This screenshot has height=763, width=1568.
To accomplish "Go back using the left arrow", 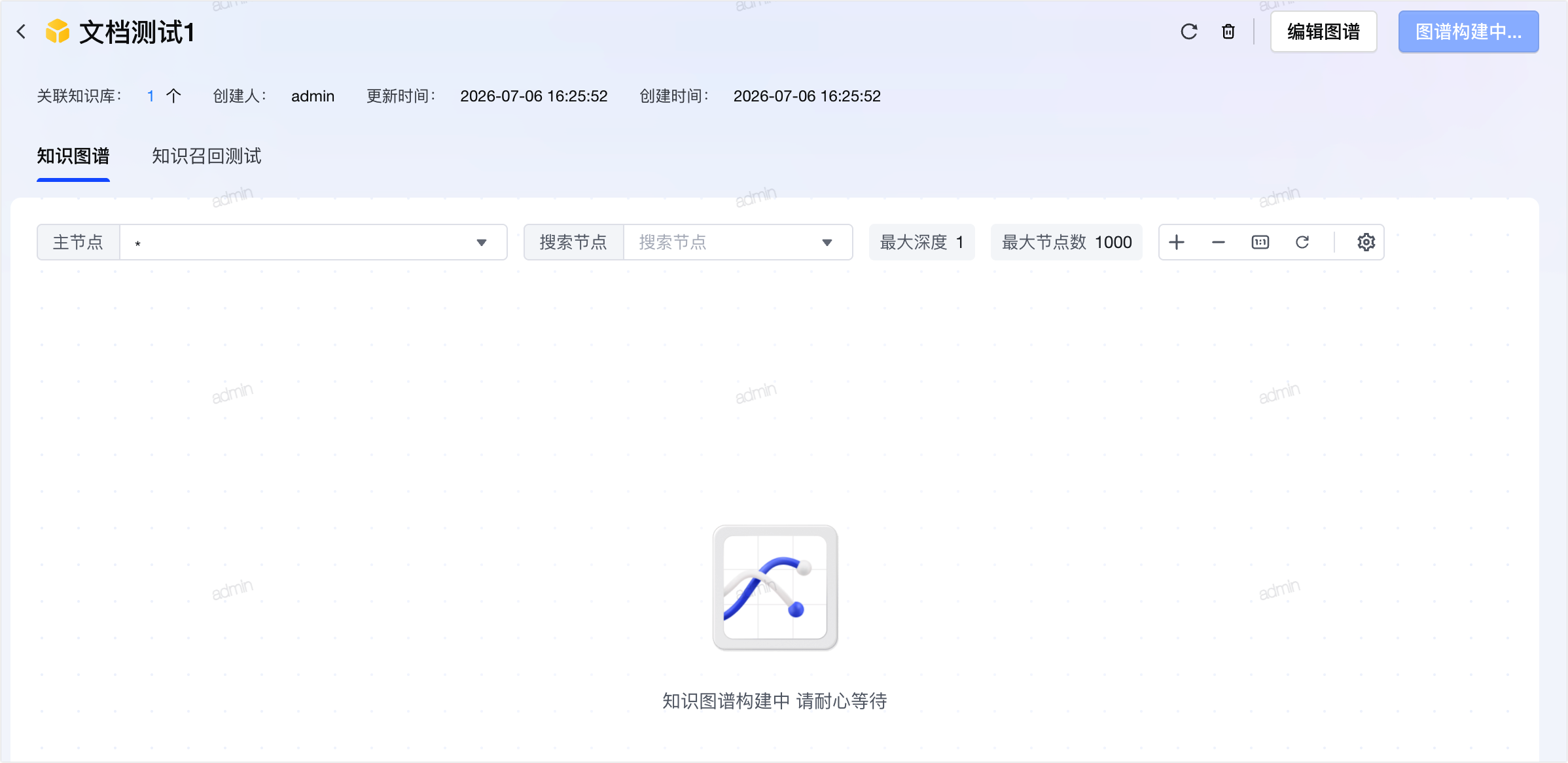I will pyautogui.click(x=22, y=31).
